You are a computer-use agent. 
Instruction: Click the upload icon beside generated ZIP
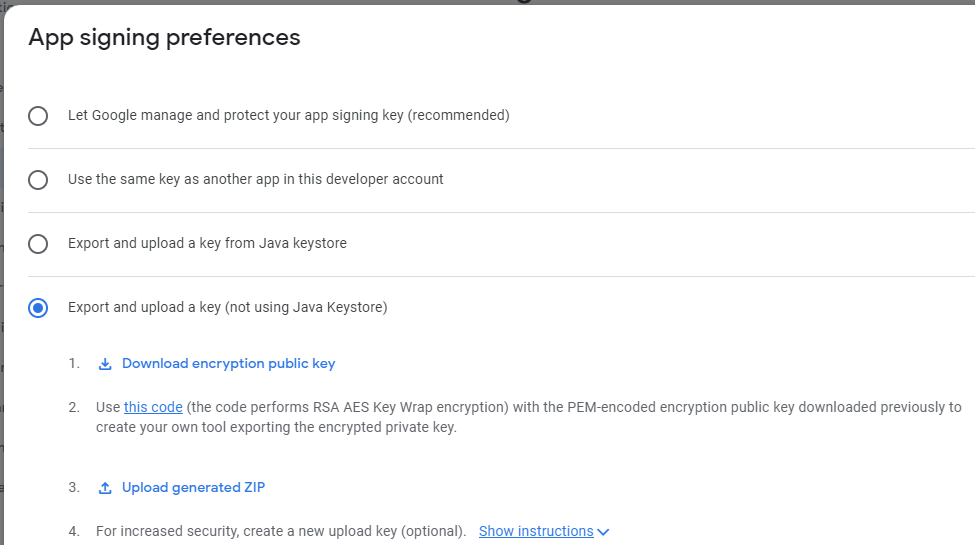tap(105, 488)
